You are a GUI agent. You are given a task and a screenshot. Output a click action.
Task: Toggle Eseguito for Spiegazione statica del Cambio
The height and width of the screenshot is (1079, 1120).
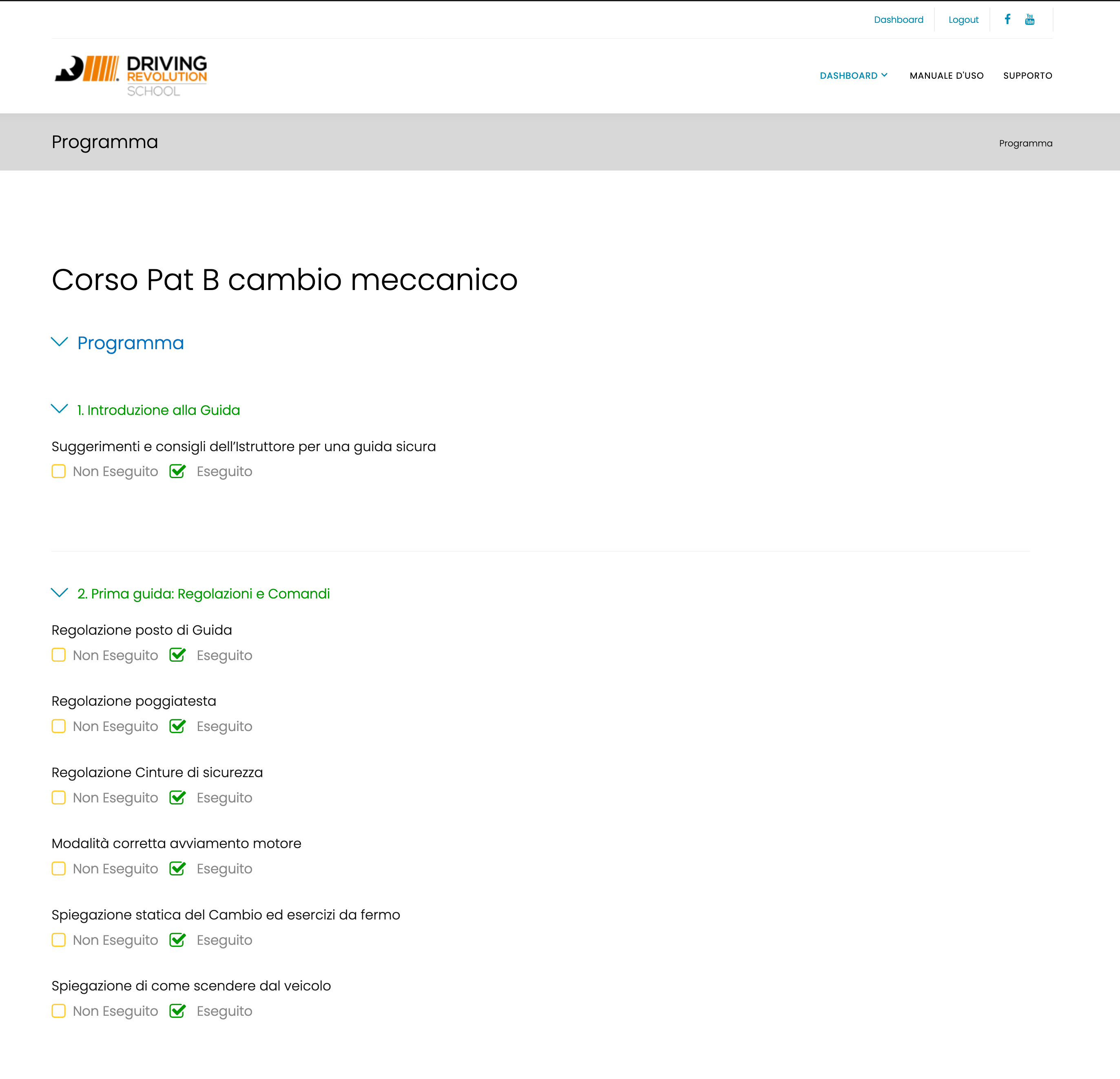tap(178, 939)
